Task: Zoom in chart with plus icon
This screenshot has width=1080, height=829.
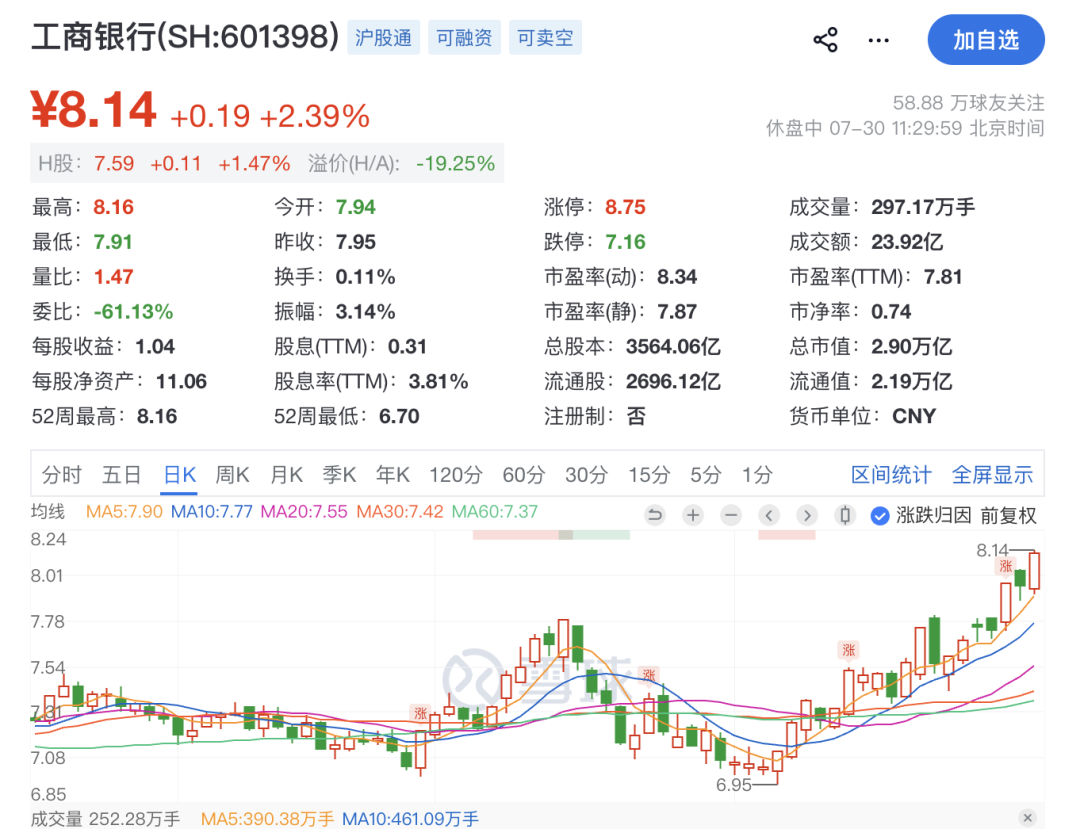Action: pyautogui.click(x=693, y=515)
